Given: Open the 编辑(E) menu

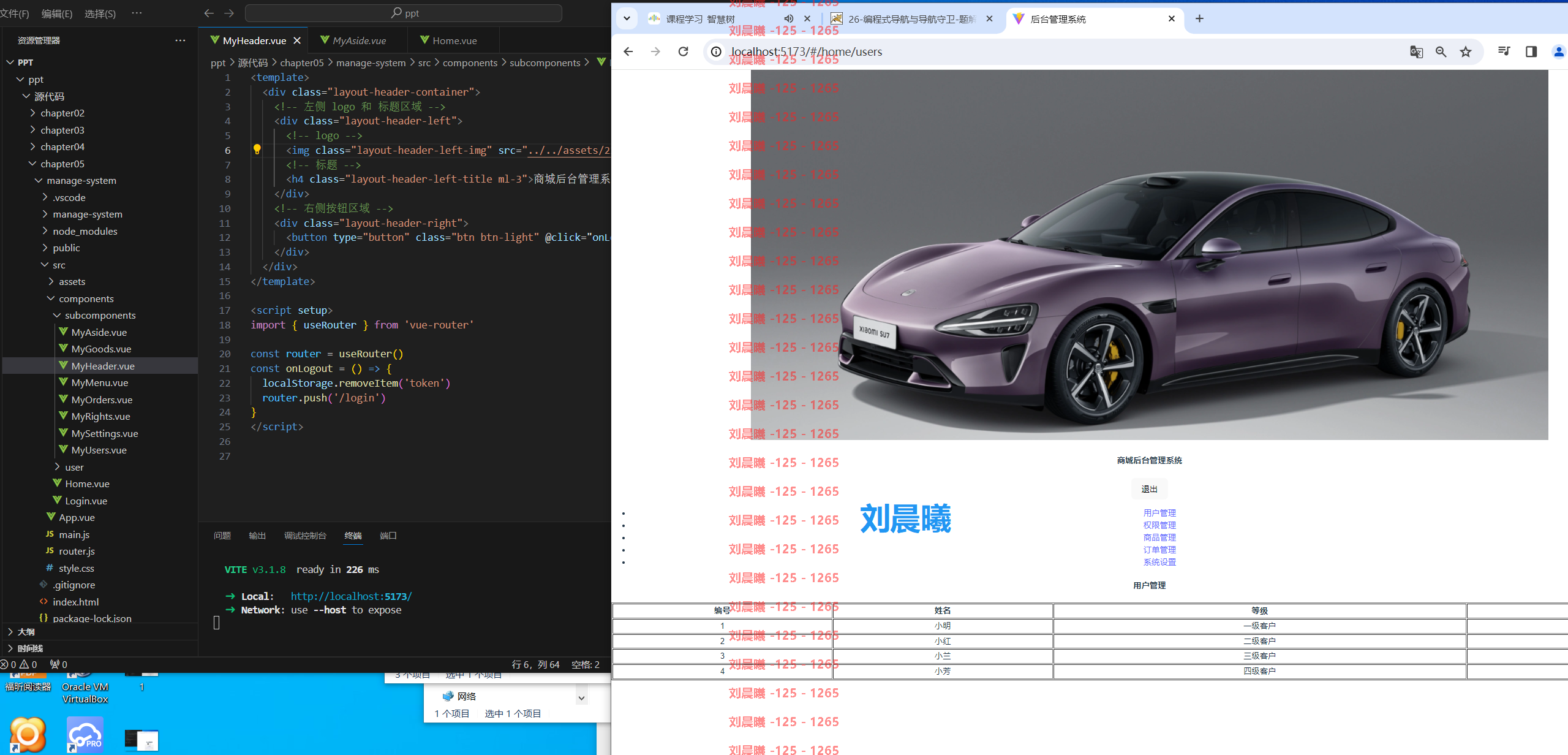Looking at the screenshot, I should click(57, 13).
